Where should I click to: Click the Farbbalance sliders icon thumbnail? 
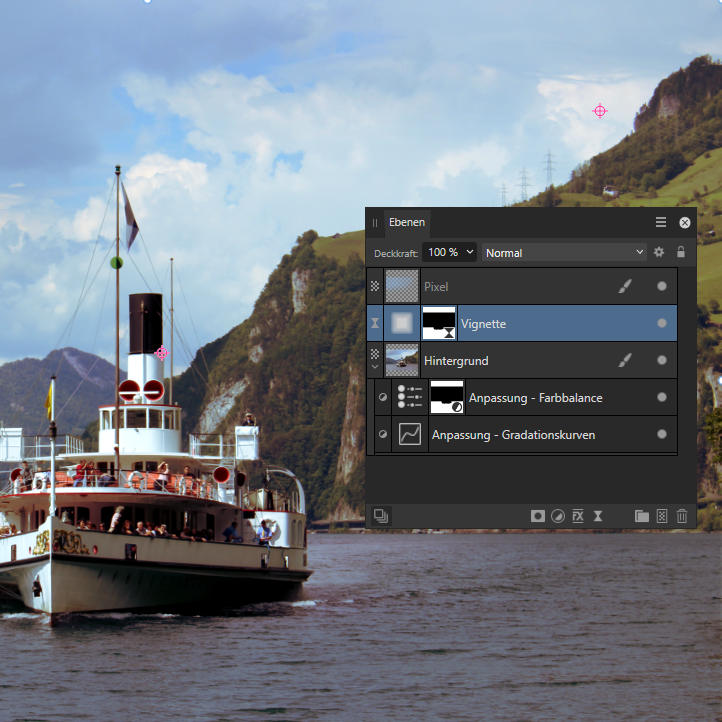pyautogui.click(x=409, y=397)
